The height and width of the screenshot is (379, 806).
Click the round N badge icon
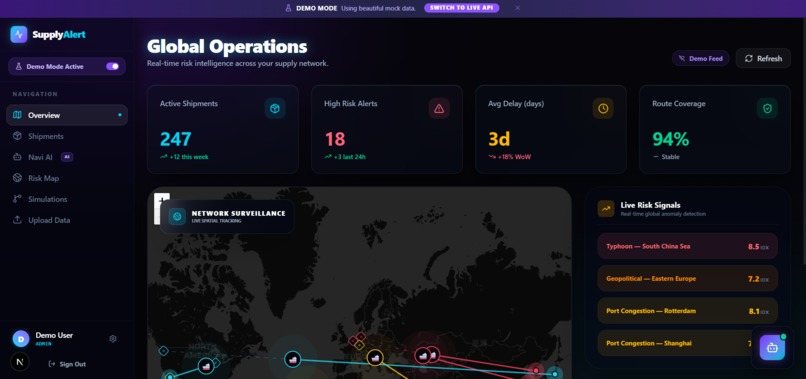coord(20,362)
